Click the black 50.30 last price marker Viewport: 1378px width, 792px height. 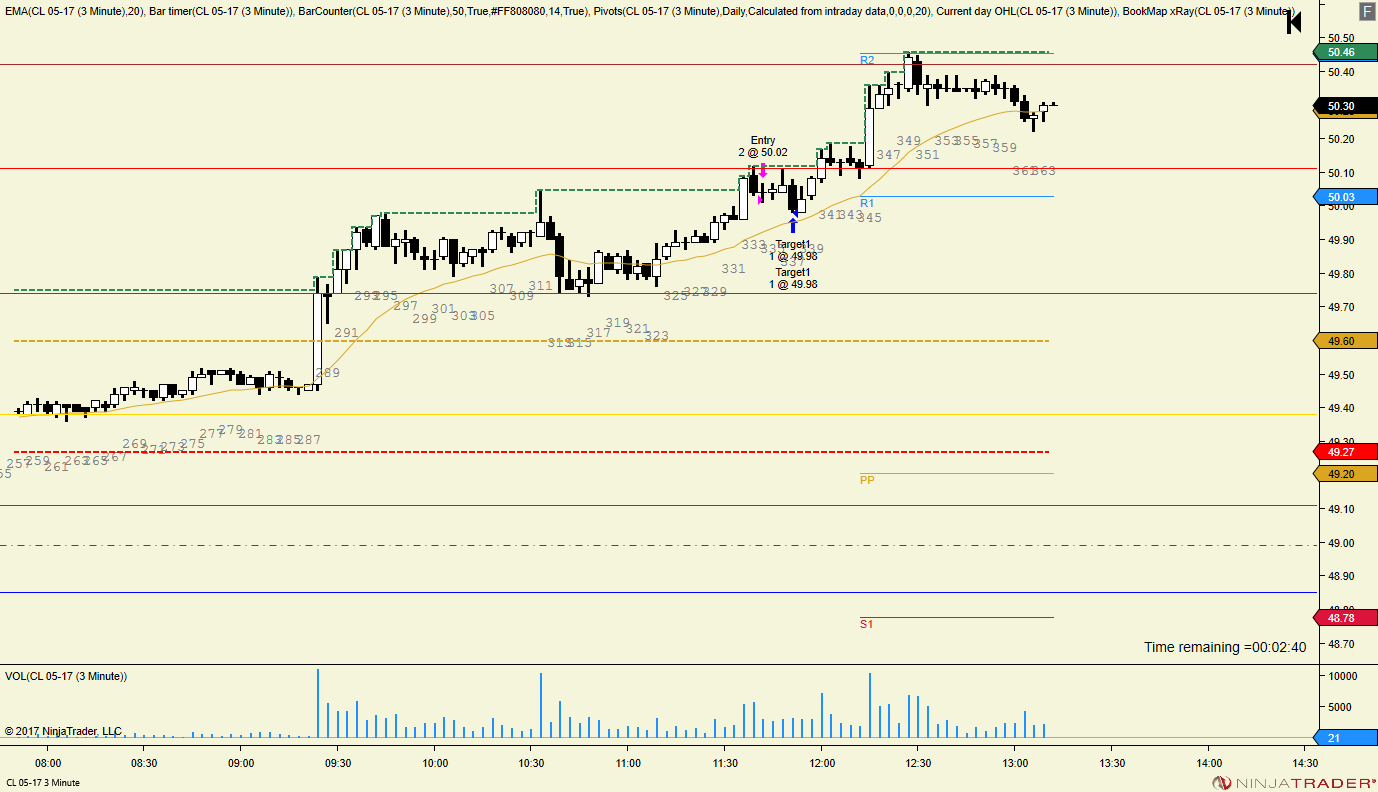point(1347,106)
